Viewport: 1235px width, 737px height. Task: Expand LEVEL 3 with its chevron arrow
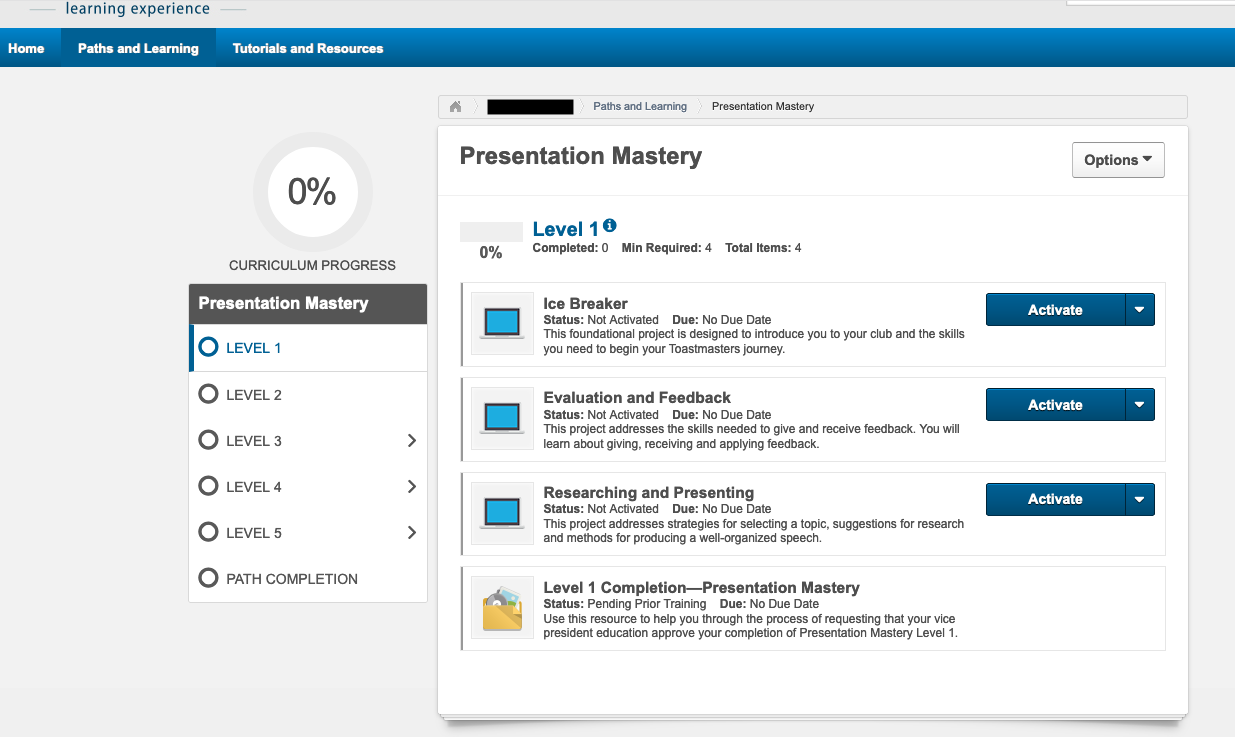(412, 440)
